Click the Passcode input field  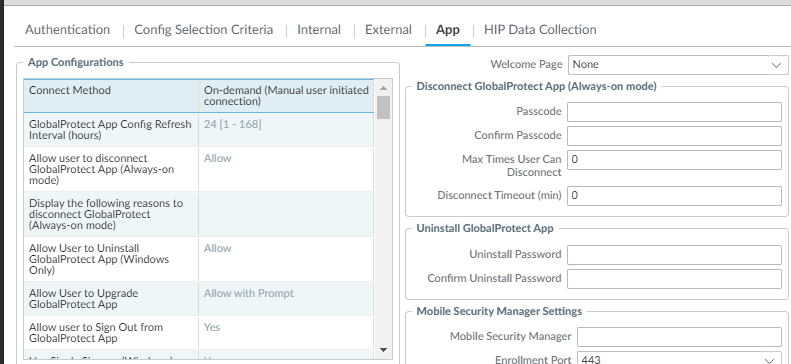pos(674,112)
